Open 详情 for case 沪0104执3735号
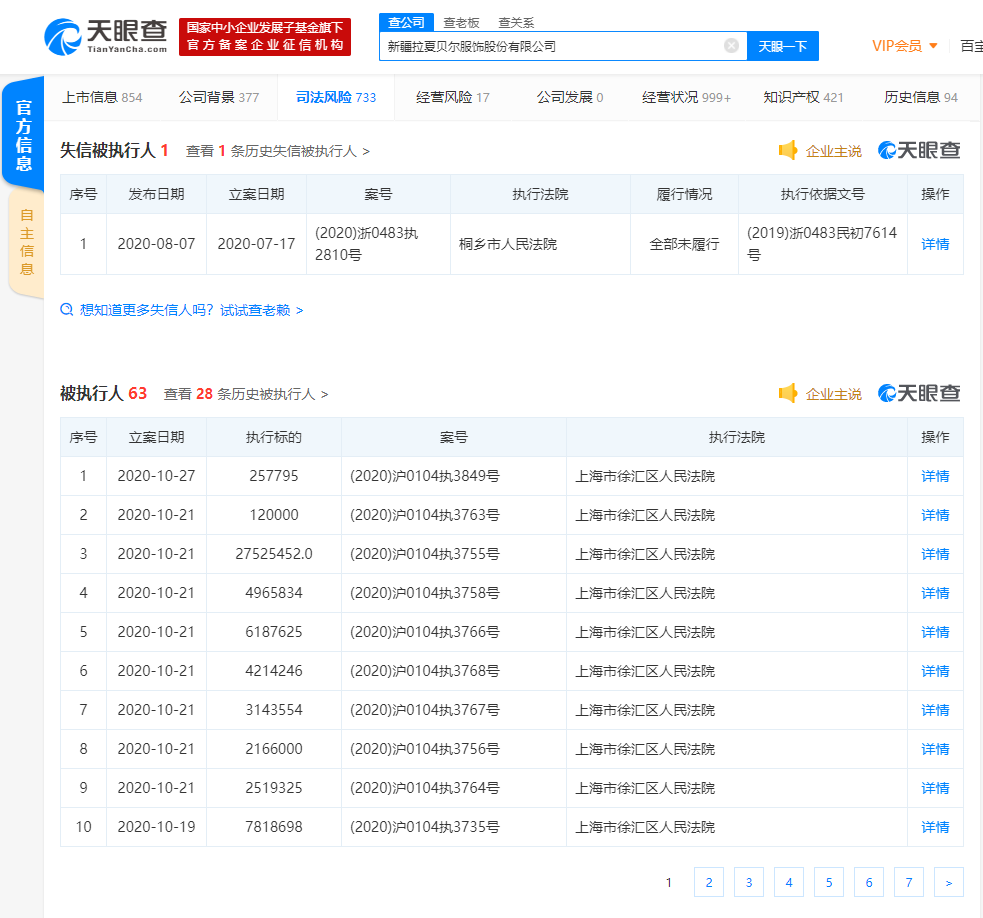This screenshot has height=918, width=983. (935, 827)
